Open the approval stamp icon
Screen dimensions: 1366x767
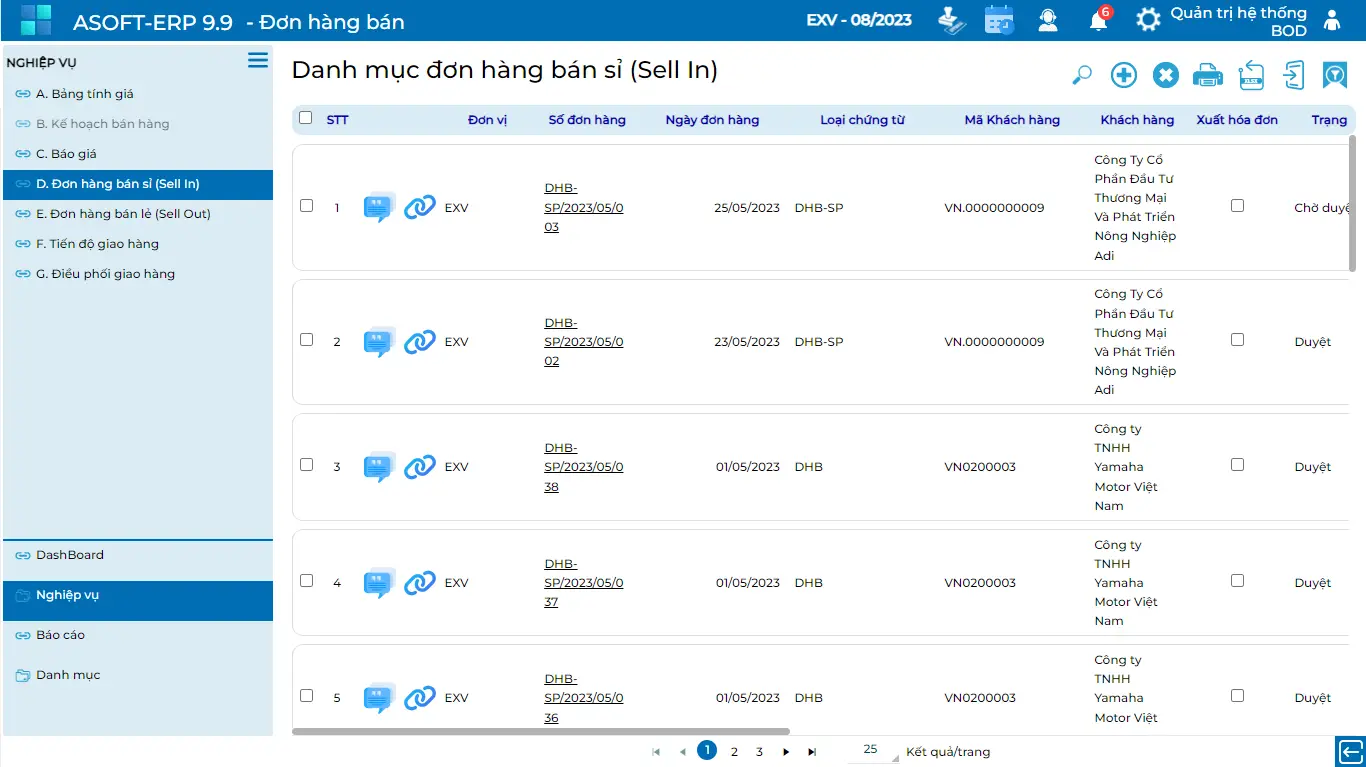click(x=951, y=20)
